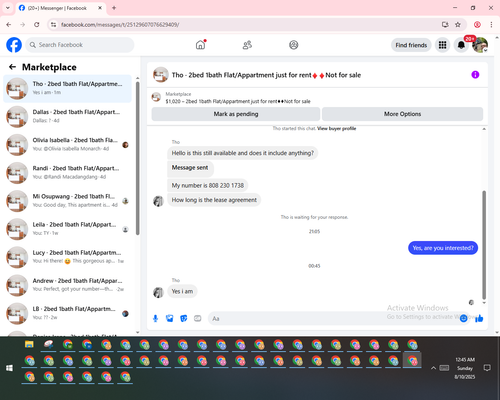Image resolution: width=500 pixels, height=400 pixels.
Task: Go back in Chrome browser
Action: [x=9, y=24]
